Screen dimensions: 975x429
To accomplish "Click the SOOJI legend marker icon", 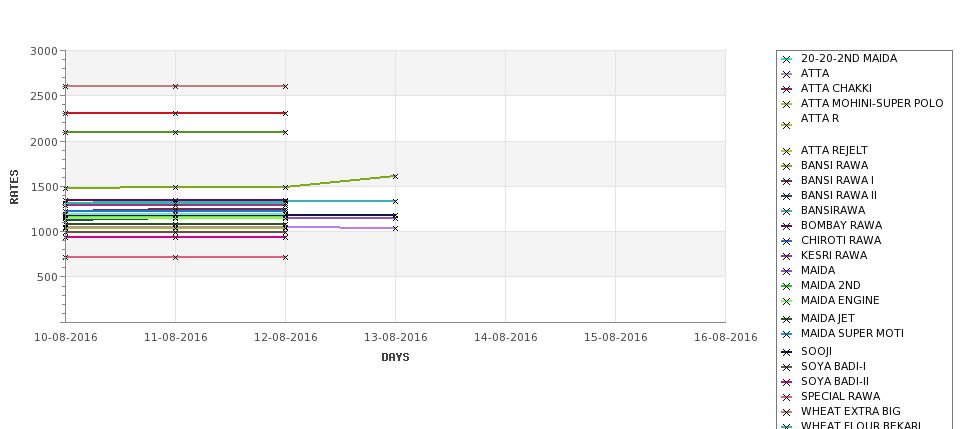I will tap(787, 352).
